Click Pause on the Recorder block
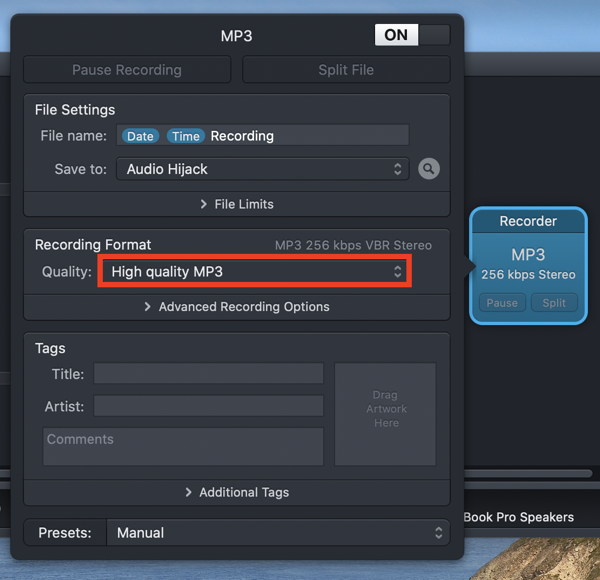Image resolution: width=600 pixels, height=580 pixels. click(x=502, y=303)
